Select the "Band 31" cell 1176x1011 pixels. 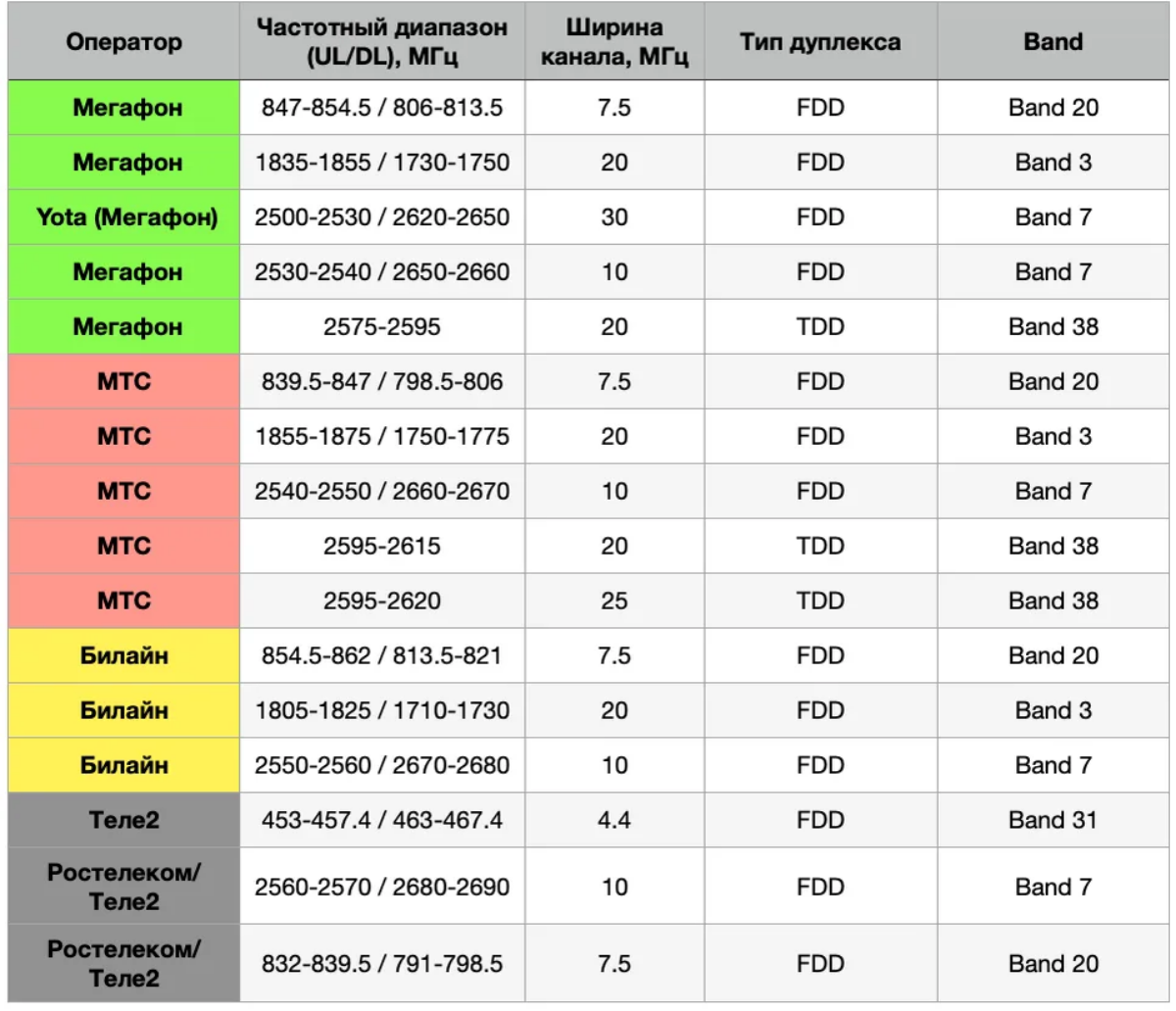tap(1053, 820)
